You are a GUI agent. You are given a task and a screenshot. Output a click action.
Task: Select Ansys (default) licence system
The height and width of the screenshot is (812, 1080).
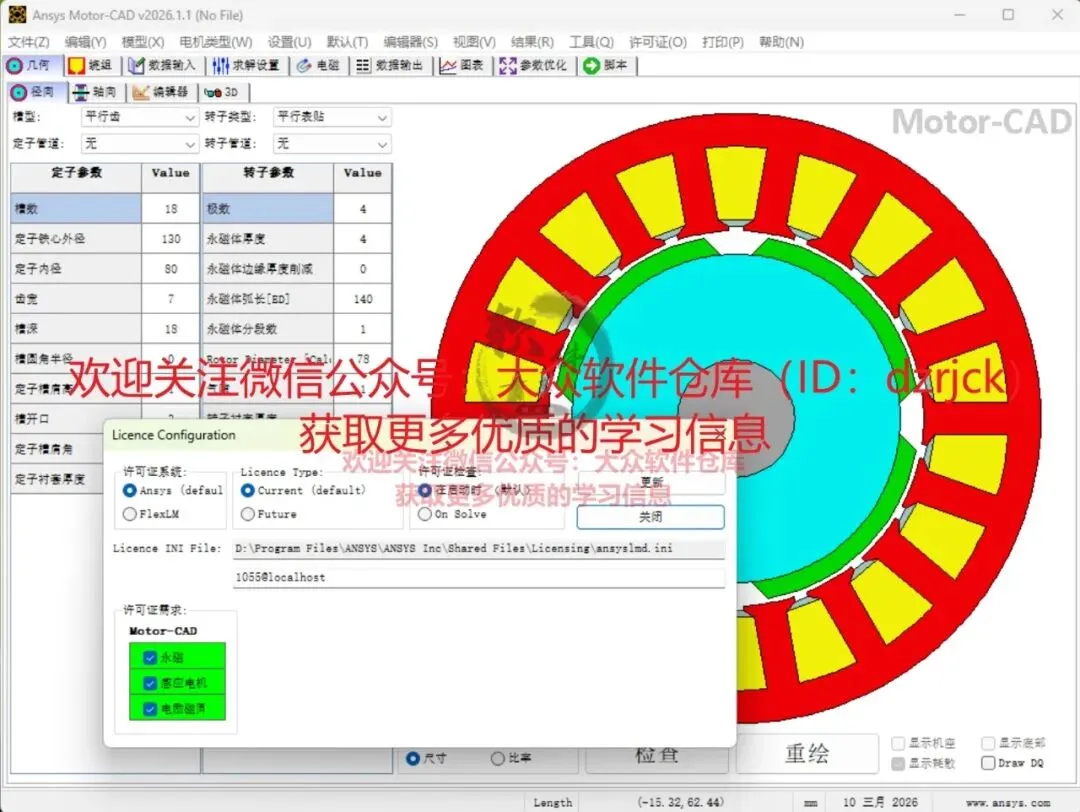pyautogui.click(x=129, y=490)
